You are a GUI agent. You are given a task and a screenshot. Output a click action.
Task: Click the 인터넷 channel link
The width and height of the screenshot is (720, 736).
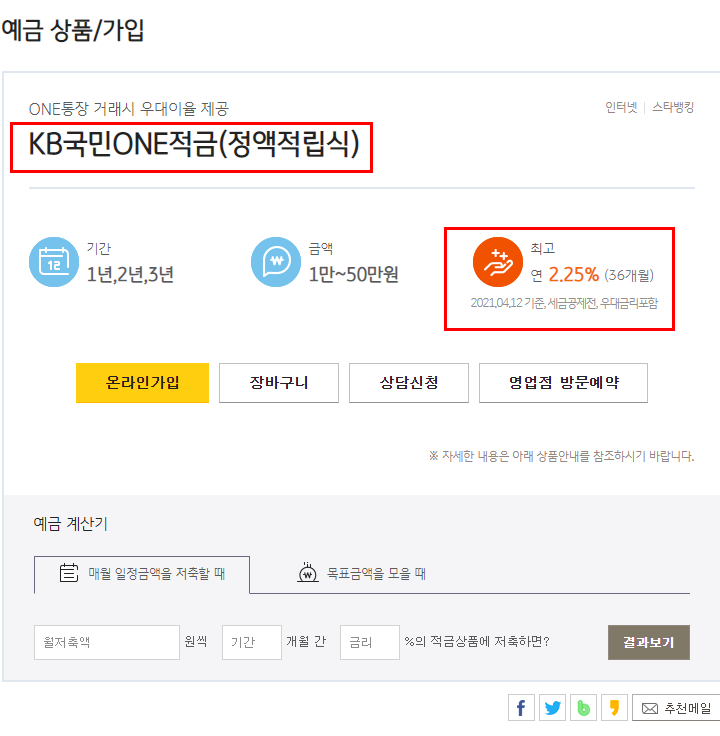(x=620, y=107)
